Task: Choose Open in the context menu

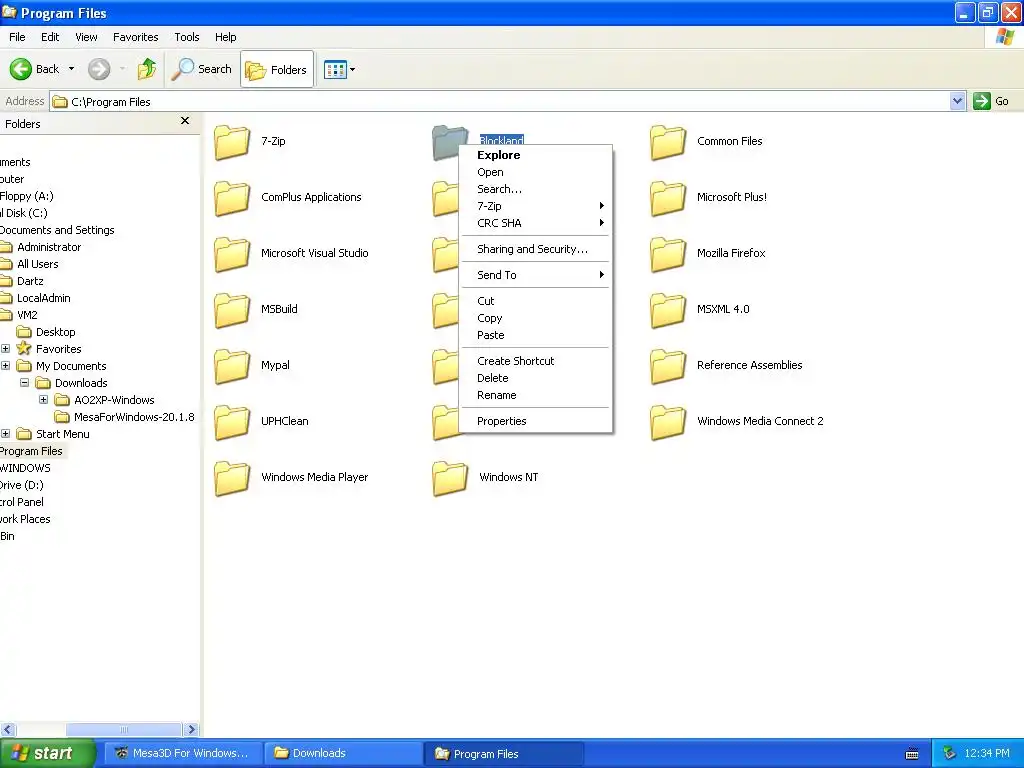Action: tap(536, 172)
